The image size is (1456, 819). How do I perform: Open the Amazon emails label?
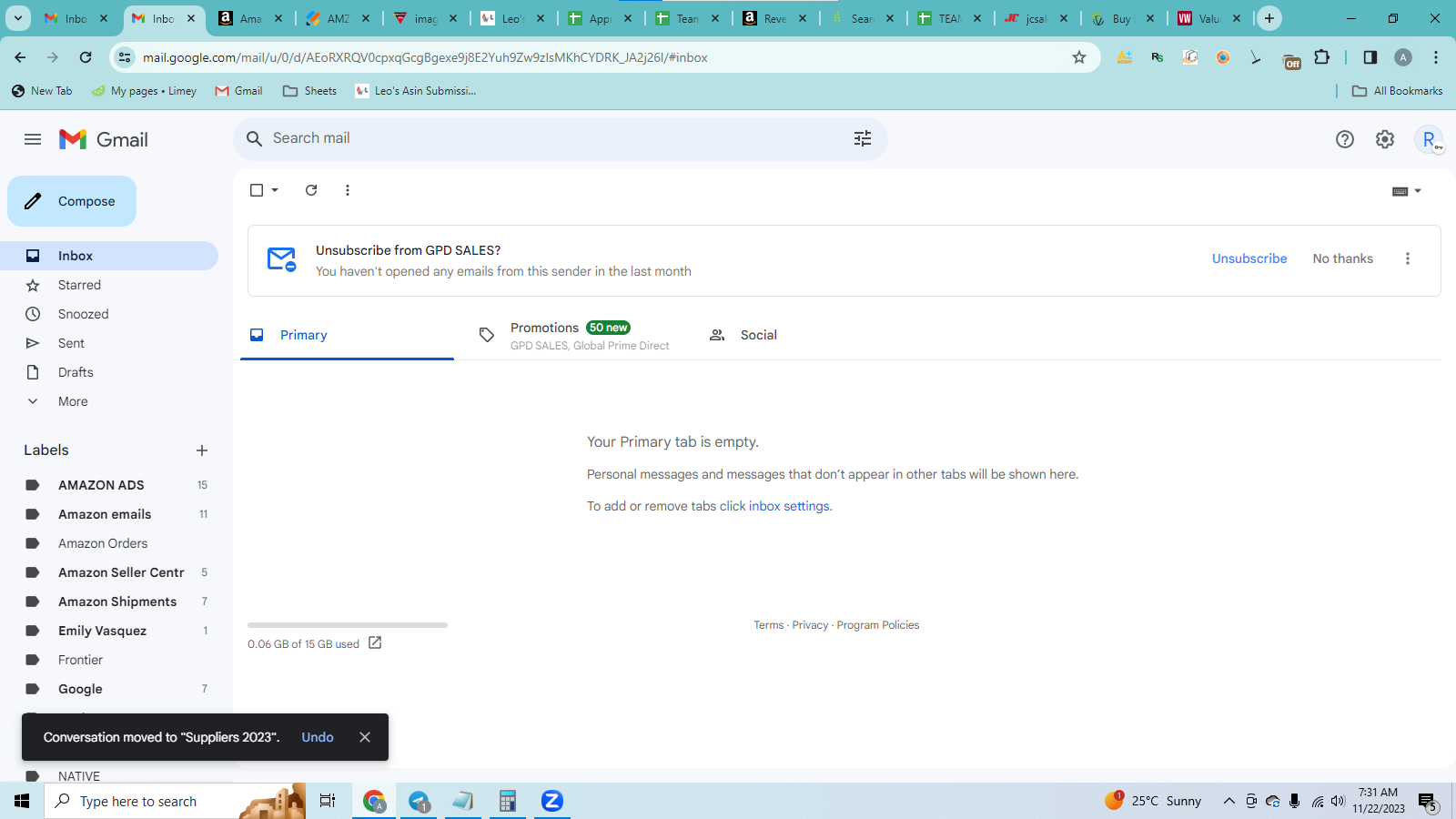(109, 514)
